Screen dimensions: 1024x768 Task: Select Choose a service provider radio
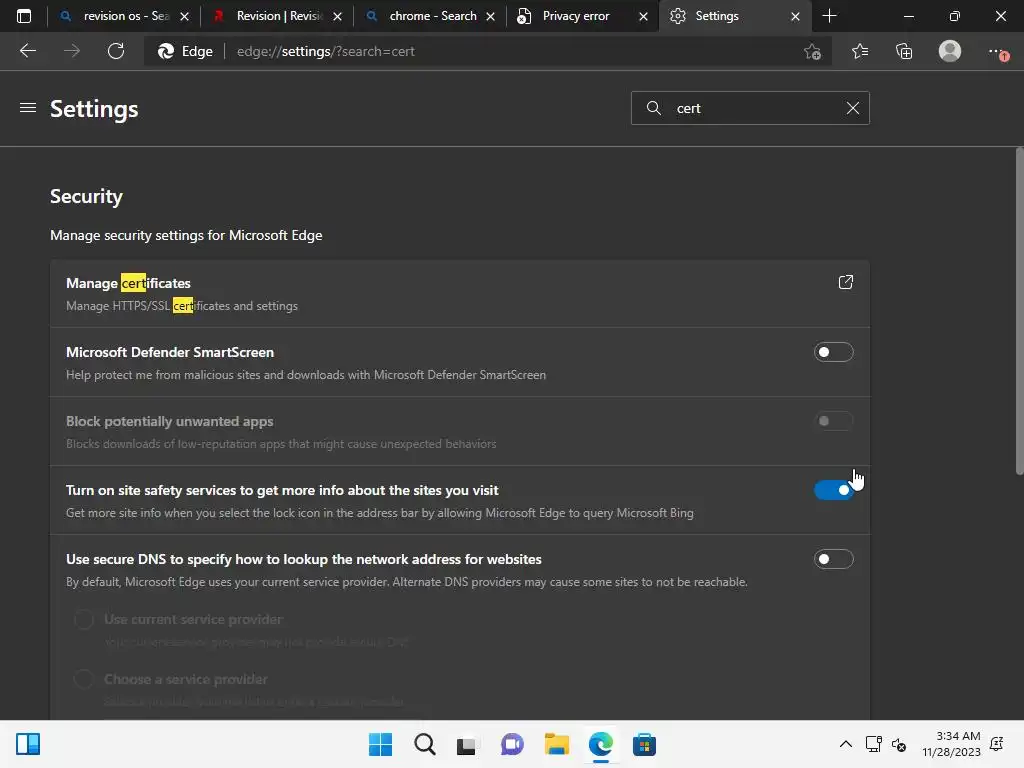click(84, 679)
